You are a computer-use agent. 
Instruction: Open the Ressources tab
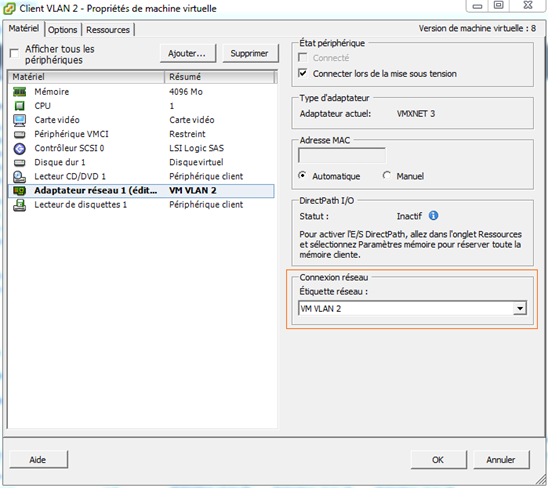108,30
